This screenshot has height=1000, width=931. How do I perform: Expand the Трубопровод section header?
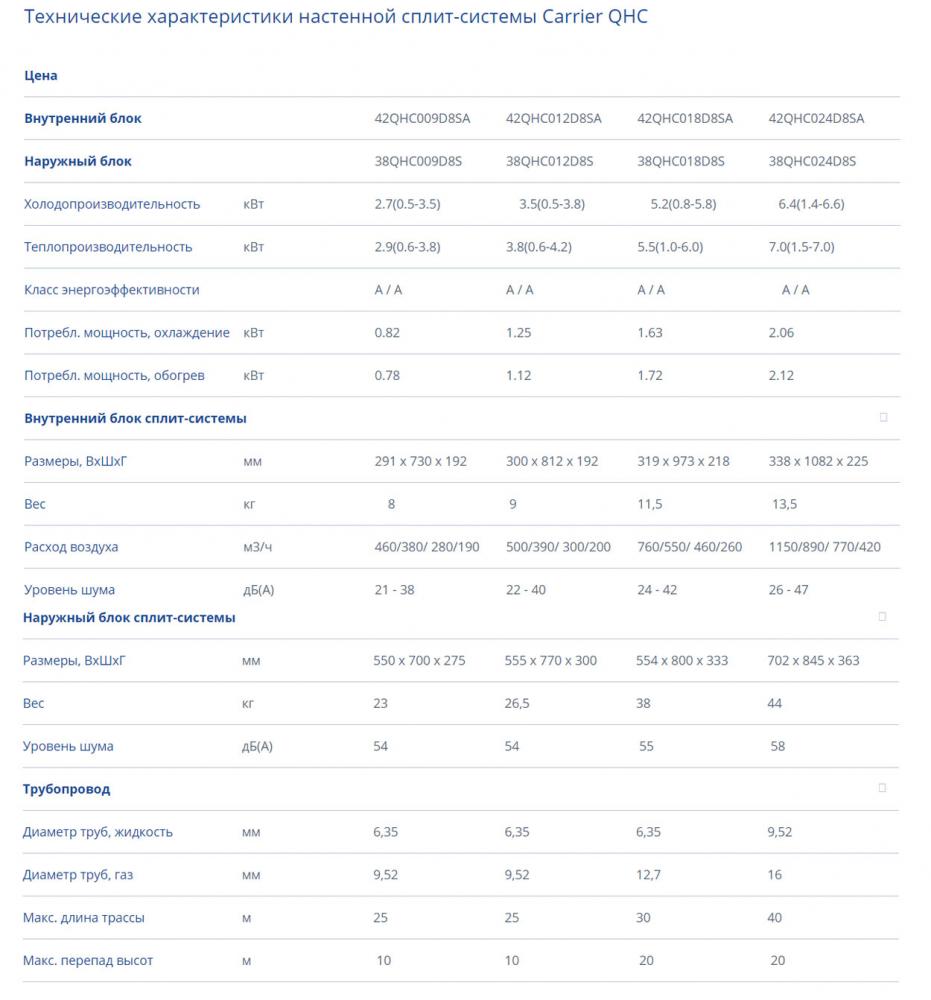pos(67,789)
